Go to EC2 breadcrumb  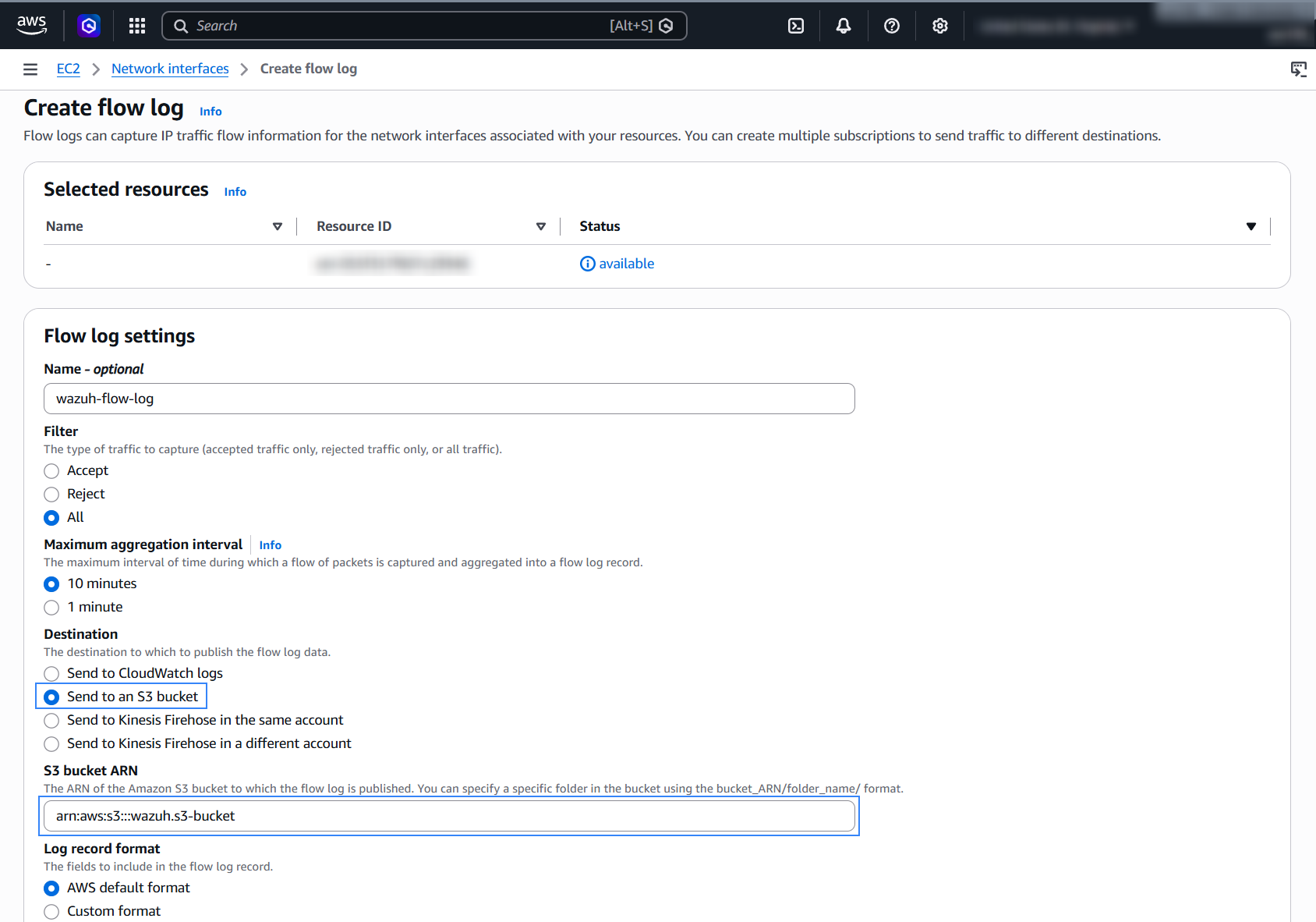pos(69,69)
